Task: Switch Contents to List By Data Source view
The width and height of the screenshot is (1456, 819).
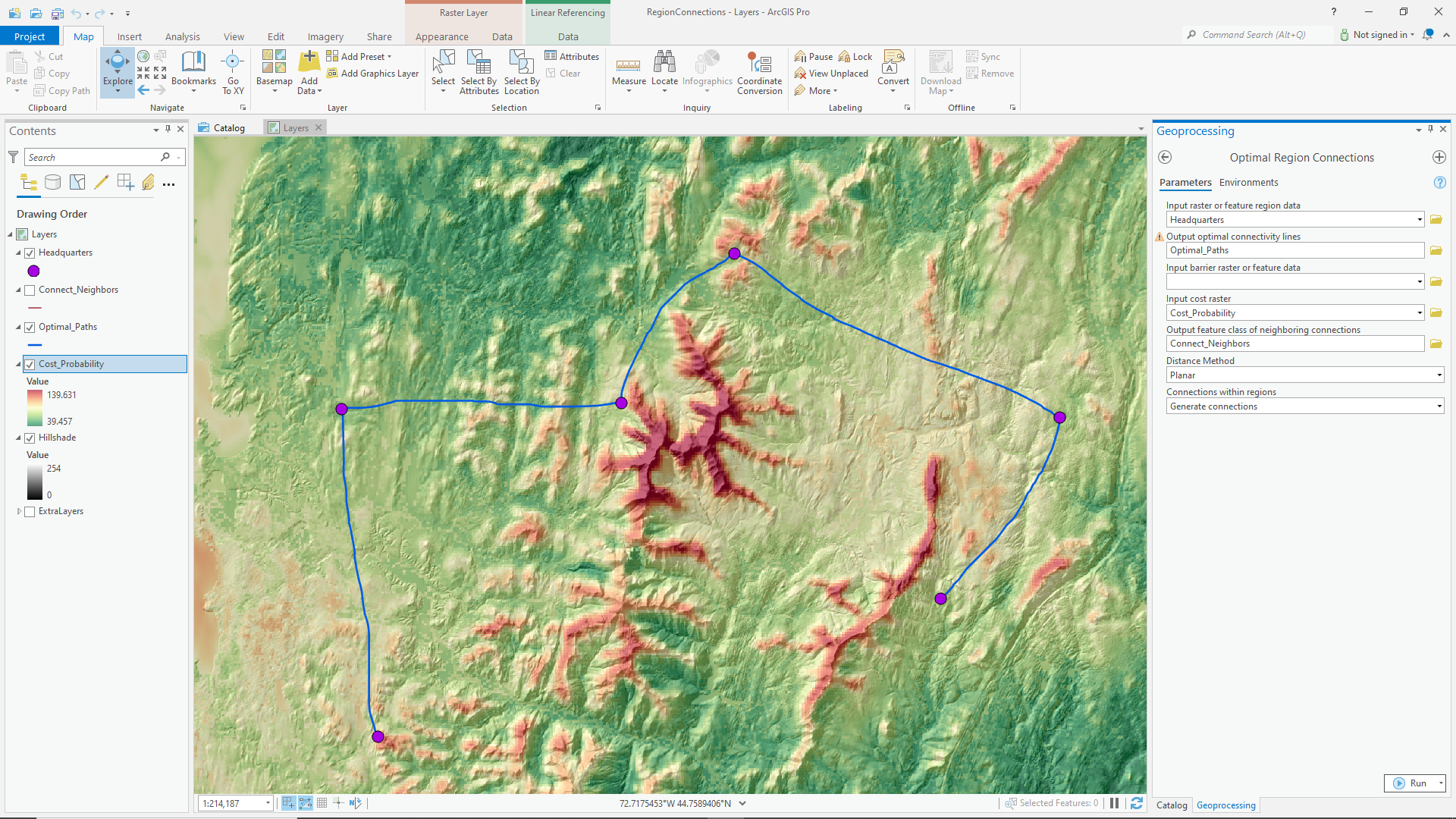Action: (x=52, y=182)
